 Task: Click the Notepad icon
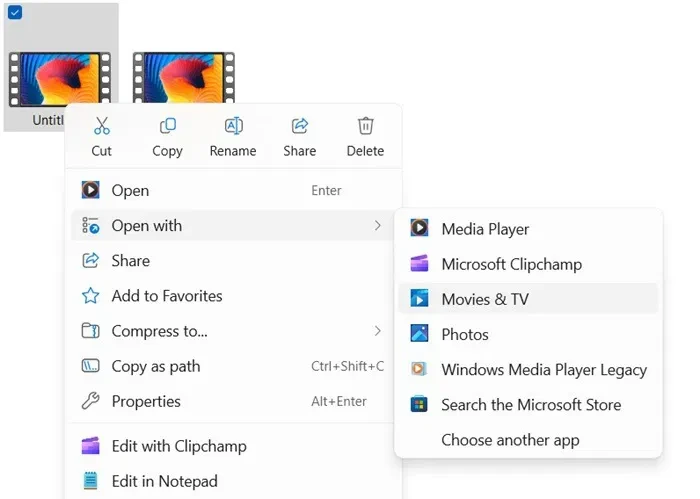[91, 481]
